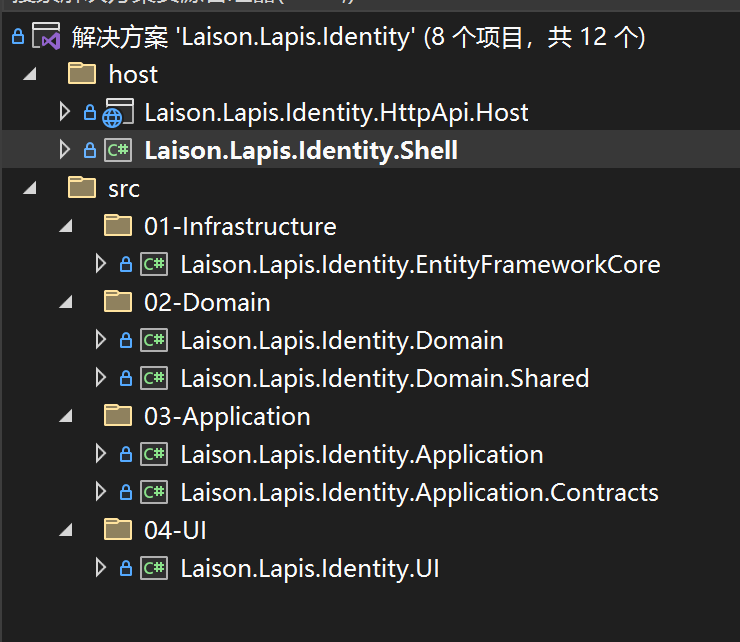The width and height of the screenshot is (740, 642).
Task: Collapse the 03-Application folder arrow
Action: [66, 417]
